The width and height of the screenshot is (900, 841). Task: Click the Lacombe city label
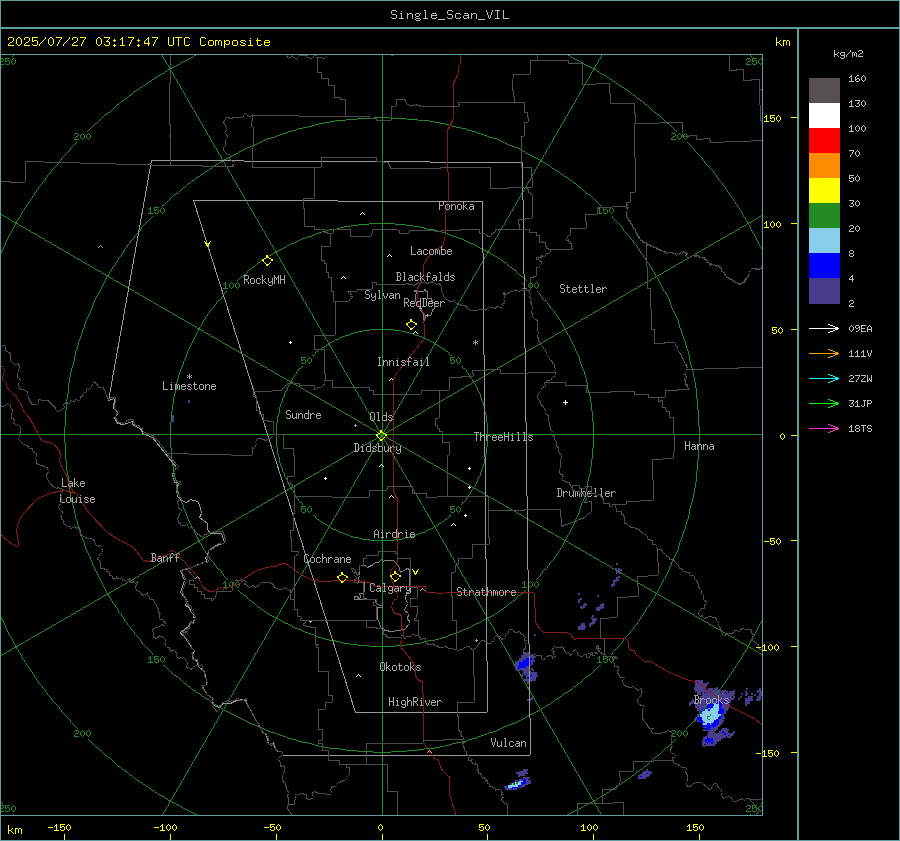coord(431,251)
